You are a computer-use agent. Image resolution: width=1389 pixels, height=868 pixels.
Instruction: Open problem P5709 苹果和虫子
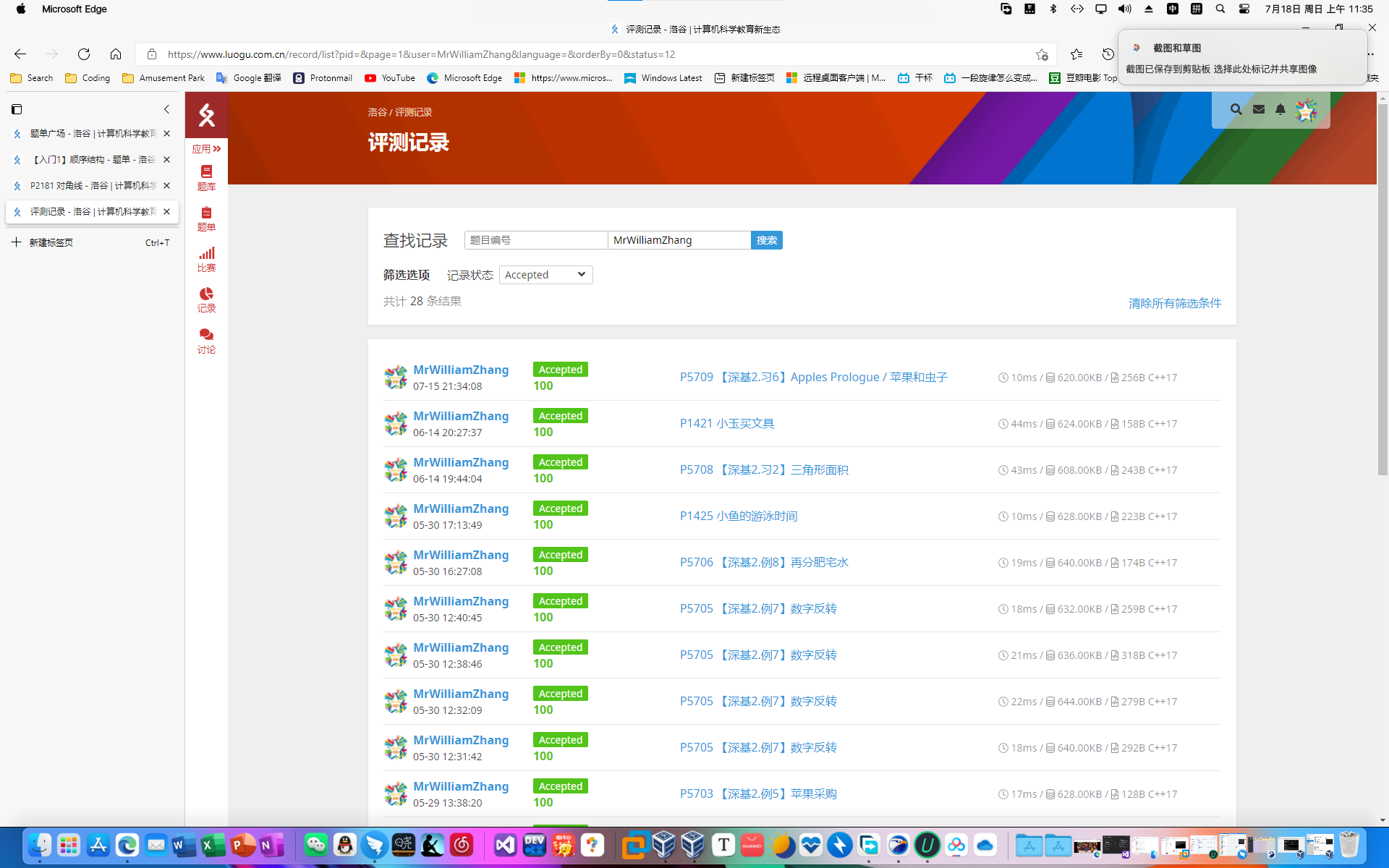(x=814, y=377)
